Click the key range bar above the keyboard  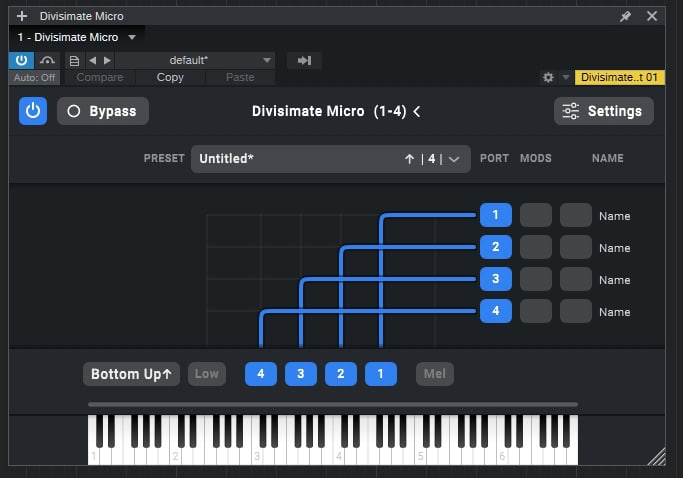(x=333, y=404)
